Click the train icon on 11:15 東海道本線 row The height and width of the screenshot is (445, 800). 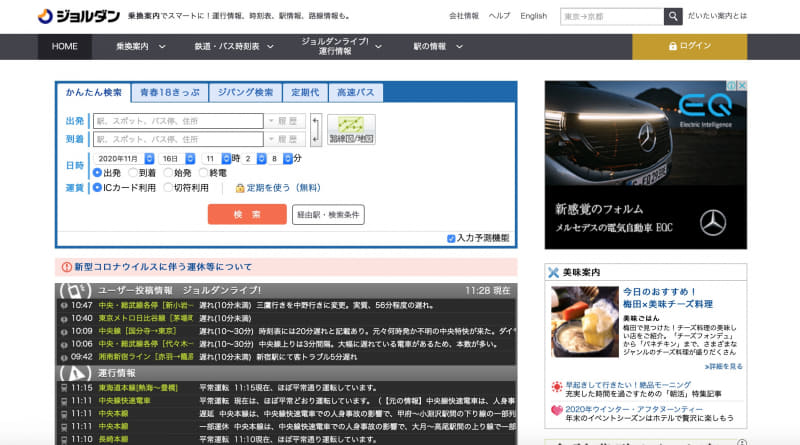[x=64, y=388]
